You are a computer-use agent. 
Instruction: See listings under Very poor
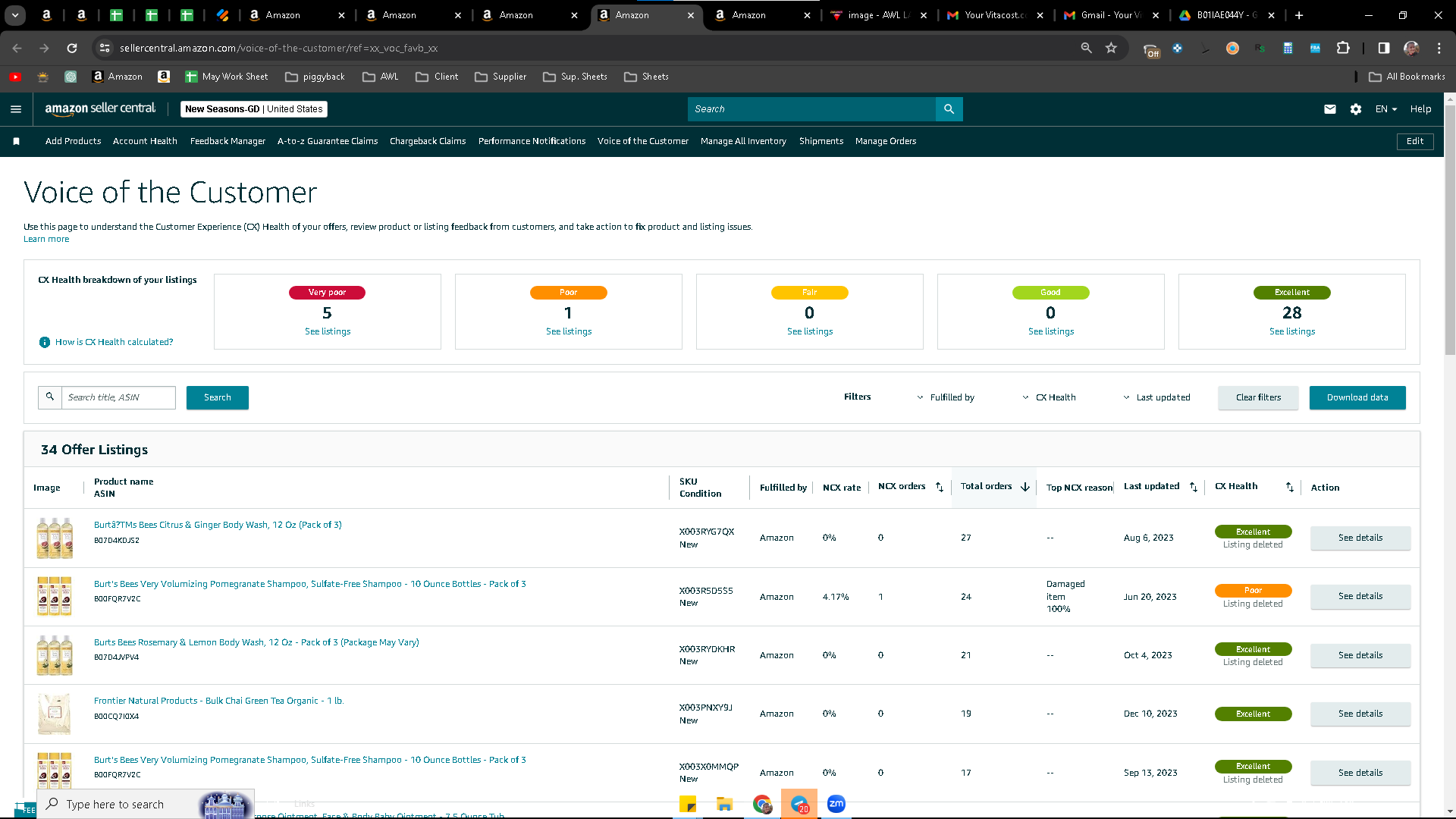(x=328, y=331)
